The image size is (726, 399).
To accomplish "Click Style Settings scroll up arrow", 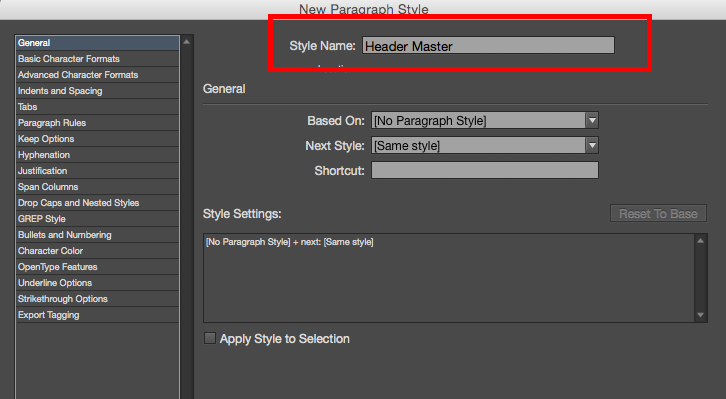I will click(701, 241).
